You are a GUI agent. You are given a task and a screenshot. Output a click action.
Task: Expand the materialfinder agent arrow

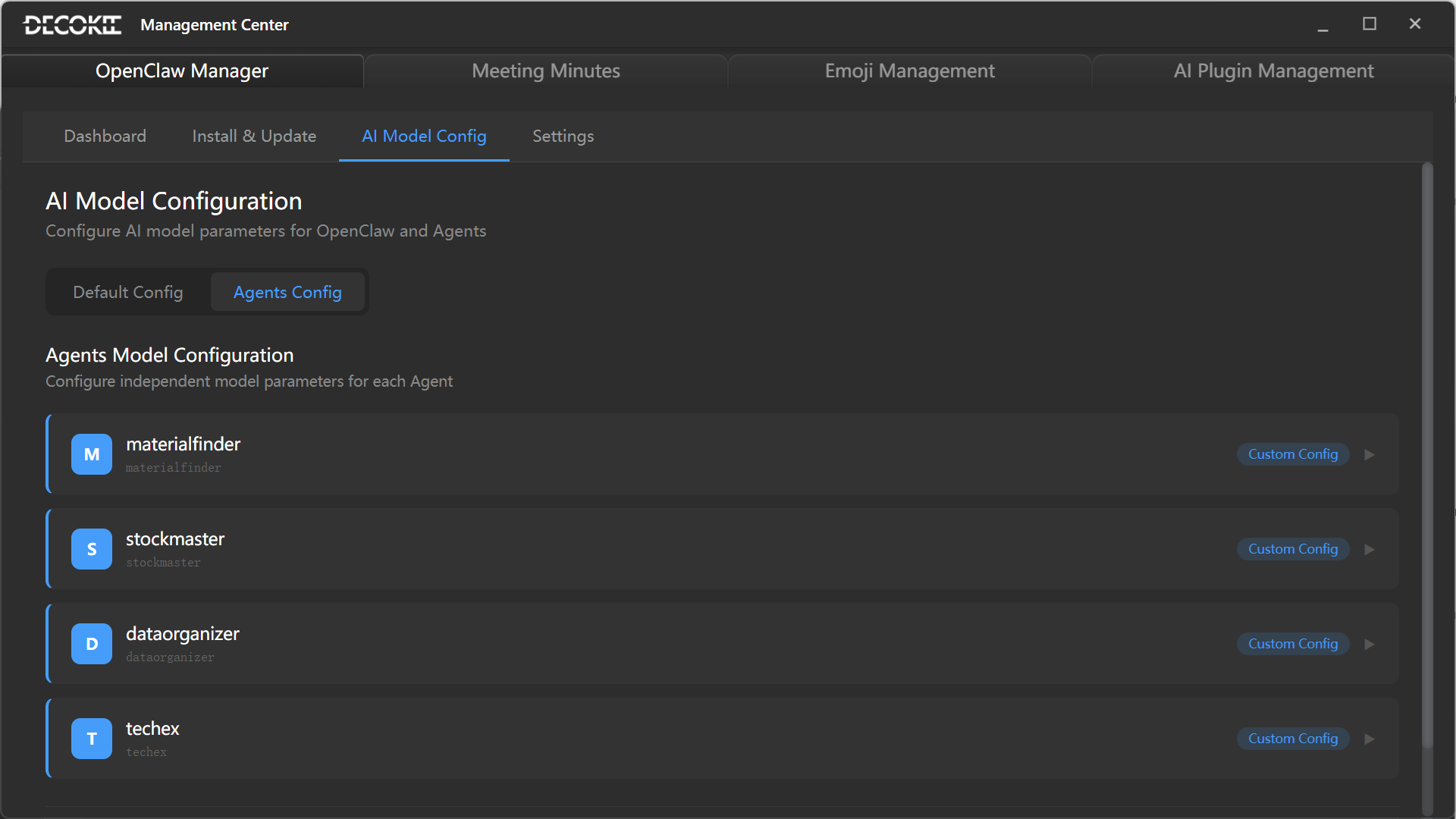1370,455
